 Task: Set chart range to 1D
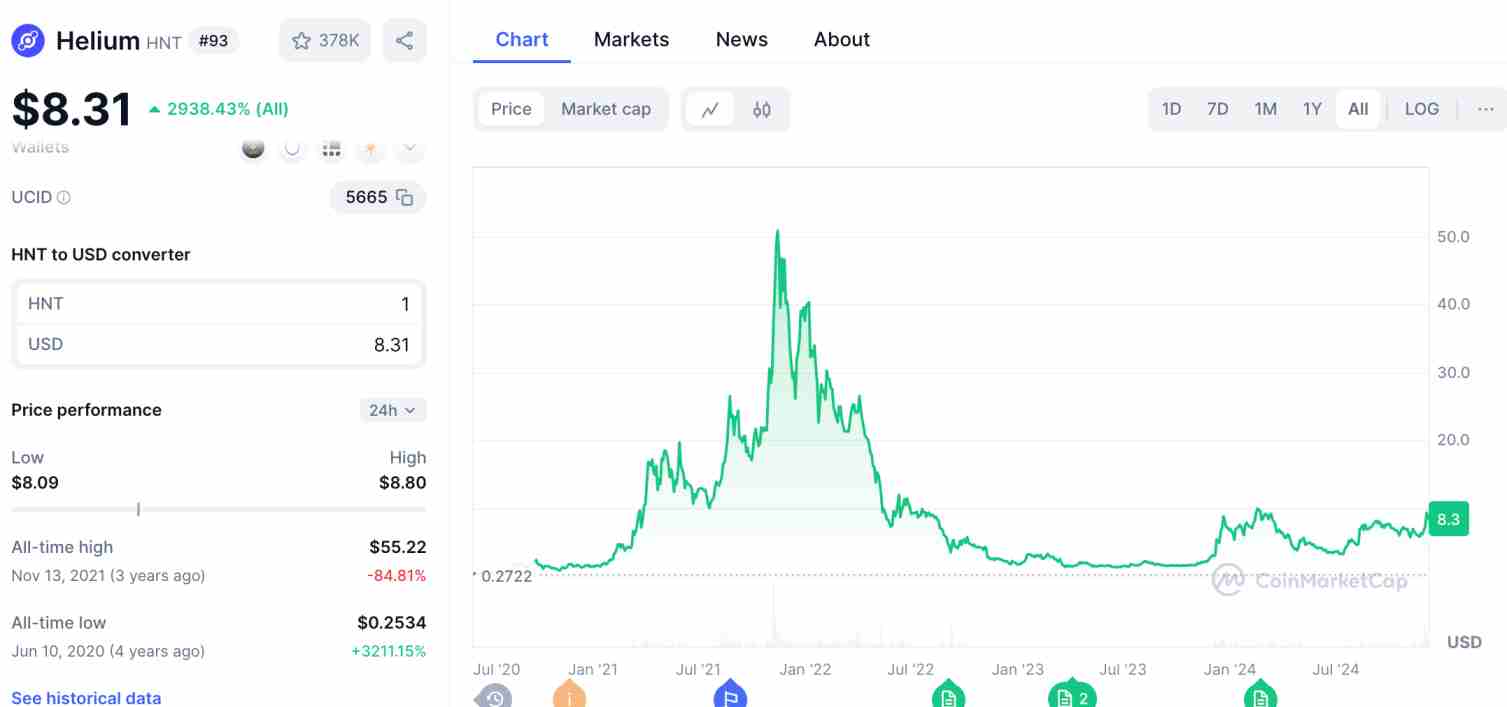click(1171, 109)
